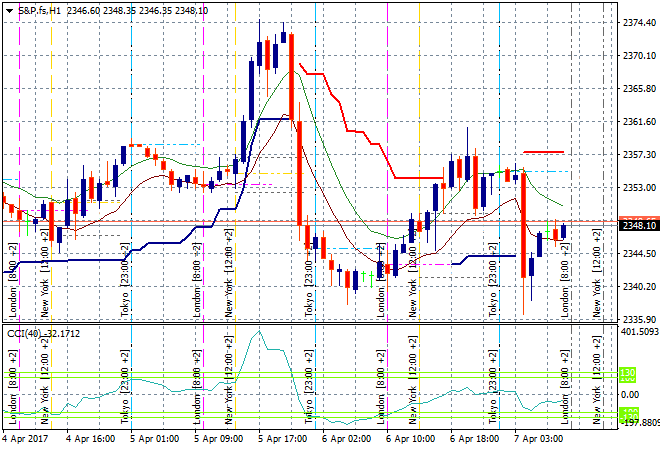660x450 pixels.
Task: Select the 5 Apr 17:00 time axis label
Action: 280,438
